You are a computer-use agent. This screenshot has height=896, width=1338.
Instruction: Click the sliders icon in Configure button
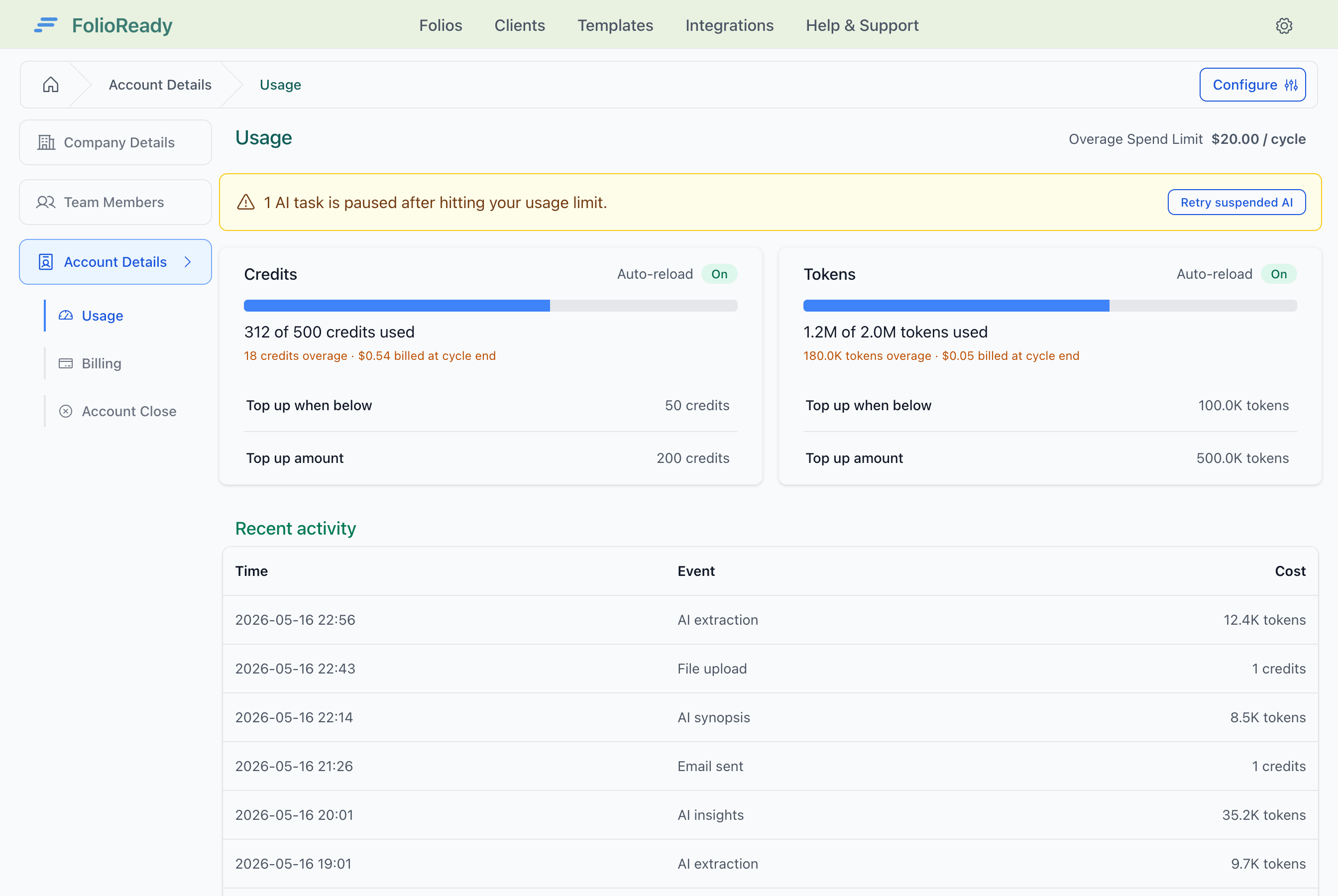(1291, 85)
